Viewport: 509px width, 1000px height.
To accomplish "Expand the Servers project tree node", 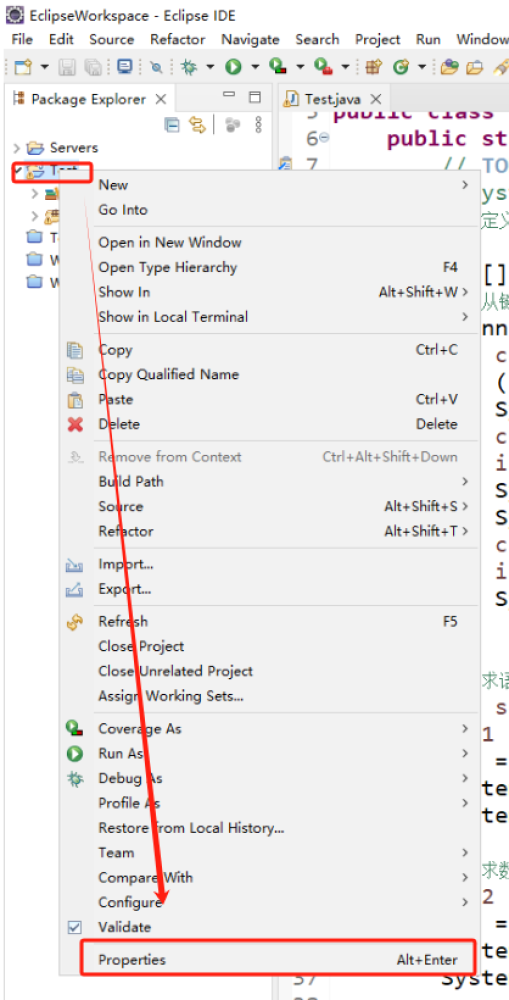I will [17, 148].
